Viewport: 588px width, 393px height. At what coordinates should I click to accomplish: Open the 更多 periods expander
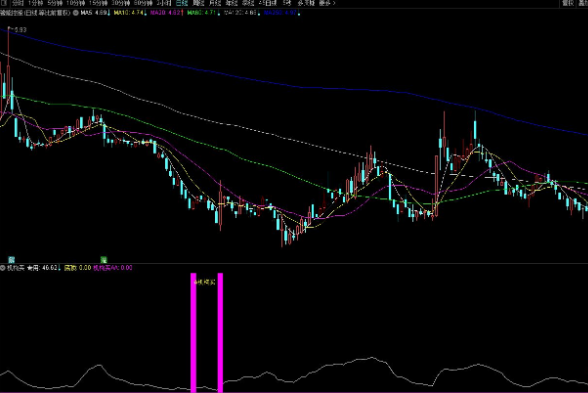pyautogui.click(x=327, y=3)
